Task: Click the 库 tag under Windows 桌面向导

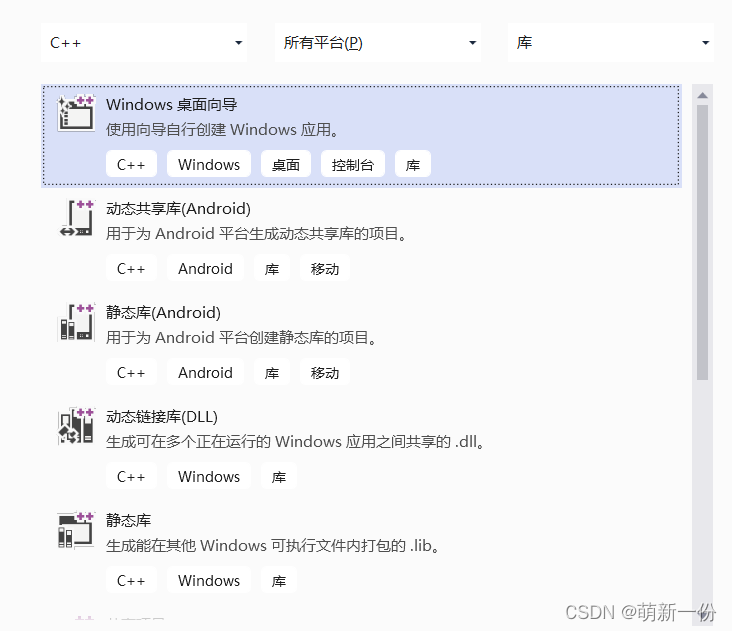Action: click(413, 164)
